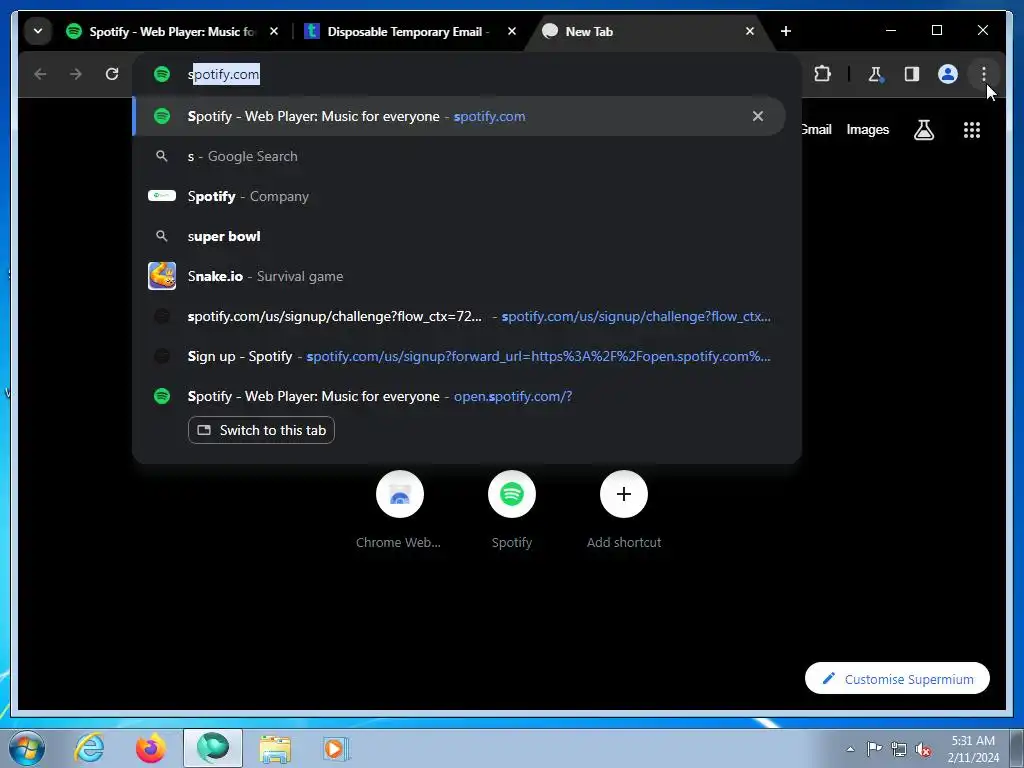
Task: Click the Snake.io game icon
Action: pyautogui.click(x=162, y=276)
